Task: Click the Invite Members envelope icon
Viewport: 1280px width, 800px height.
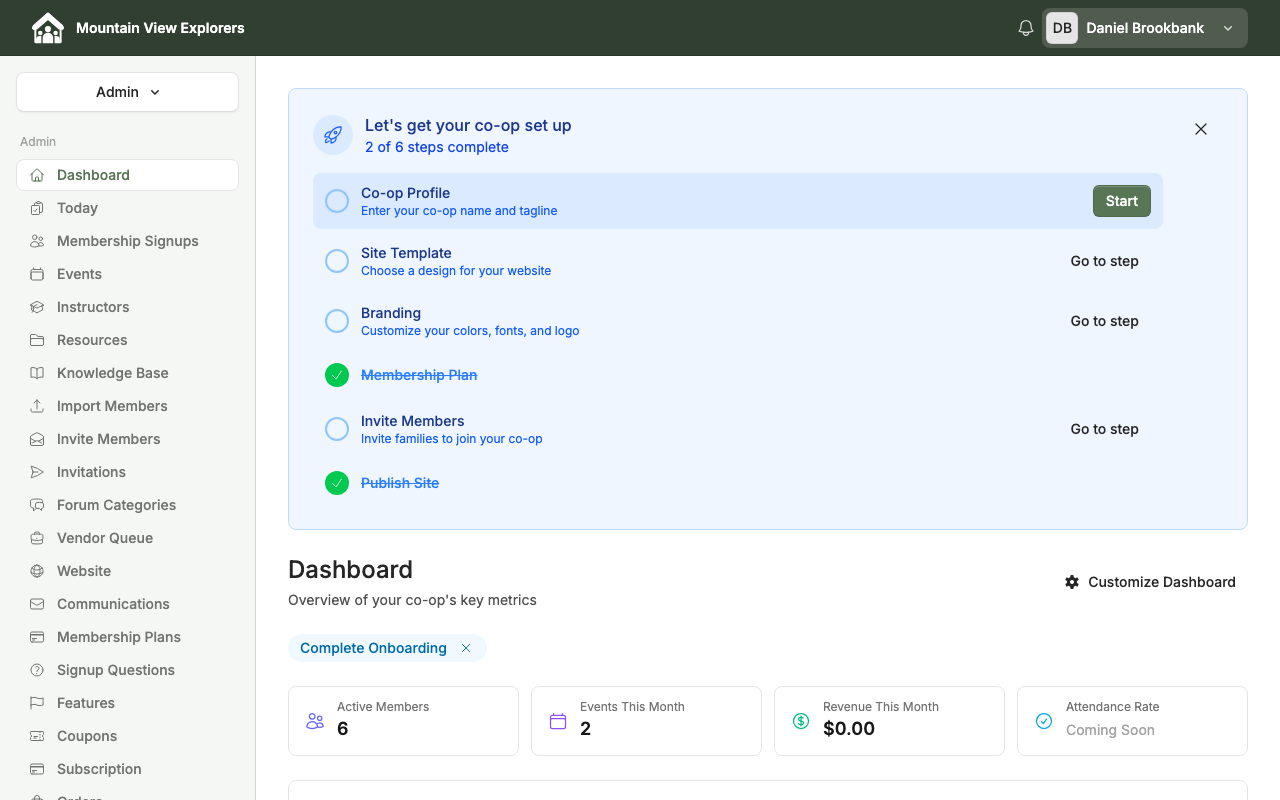Action: point(37,439)
